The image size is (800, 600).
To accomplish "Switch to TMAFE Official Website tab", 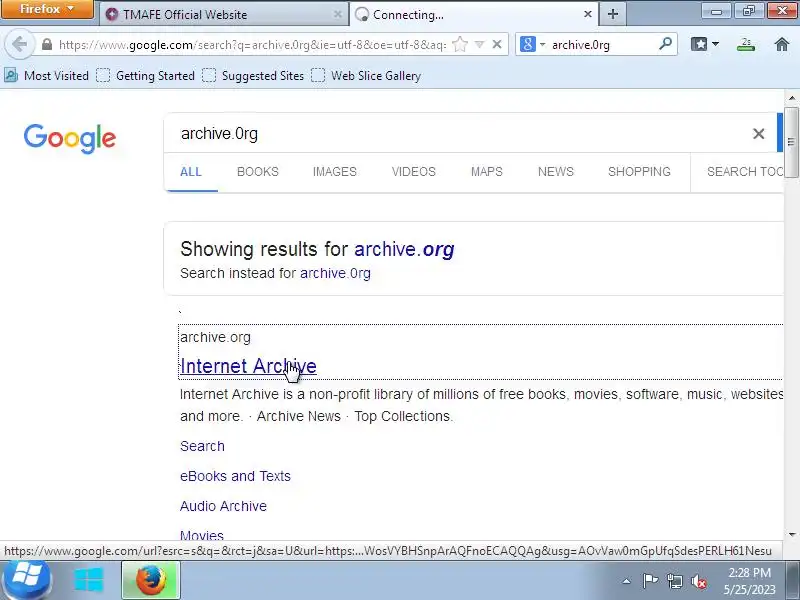I will (224, 14).
